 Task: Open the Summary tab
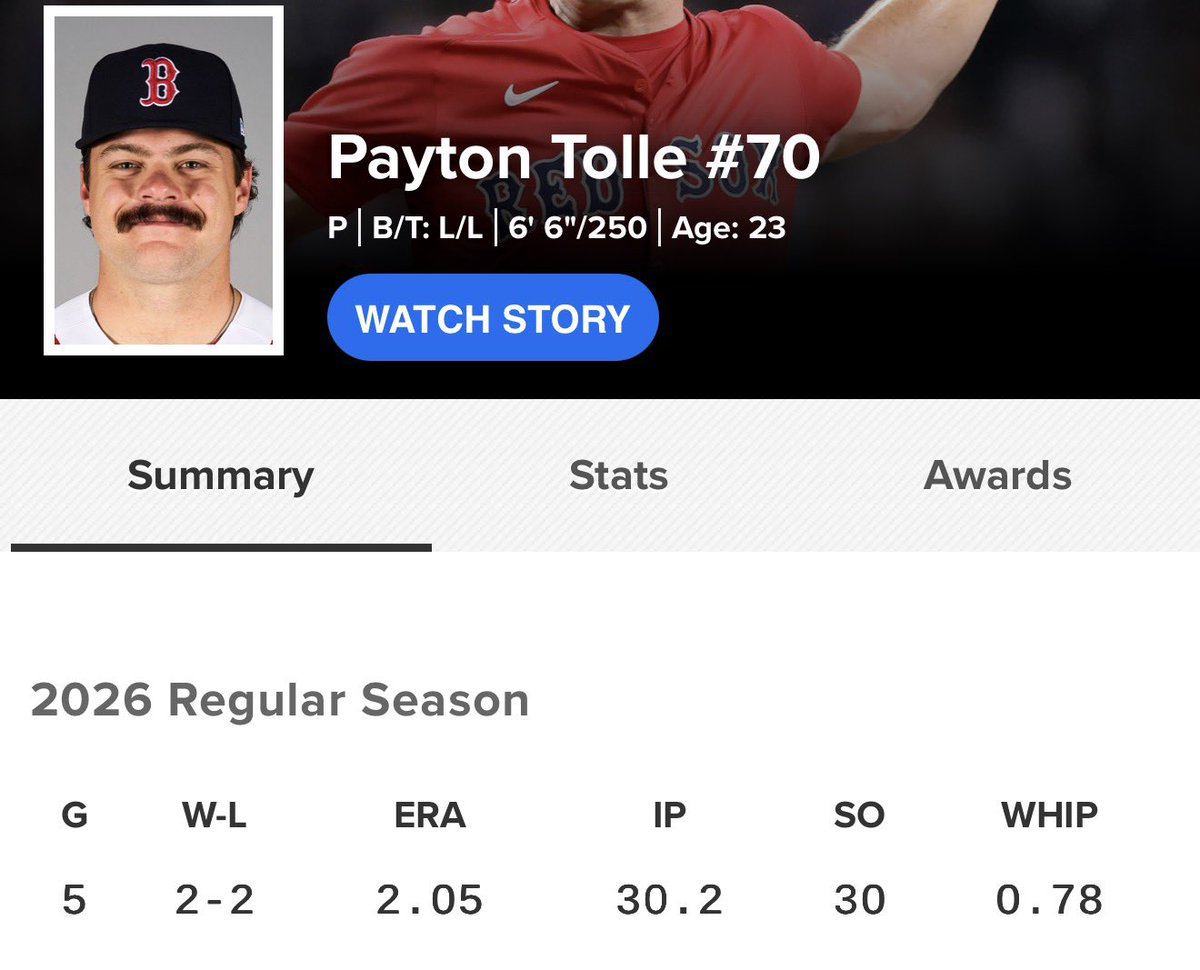coord(221,475)
